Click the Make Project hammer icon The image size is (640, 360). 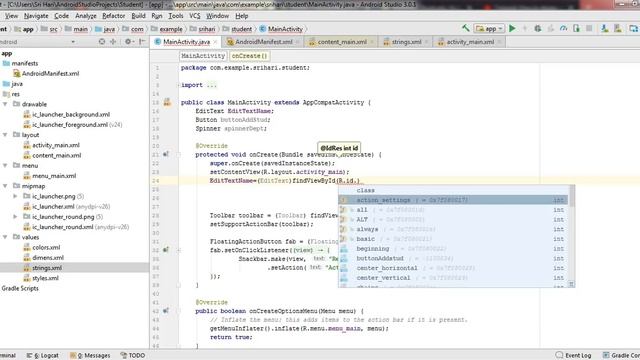pyautogui.click(x=466, y=28)
